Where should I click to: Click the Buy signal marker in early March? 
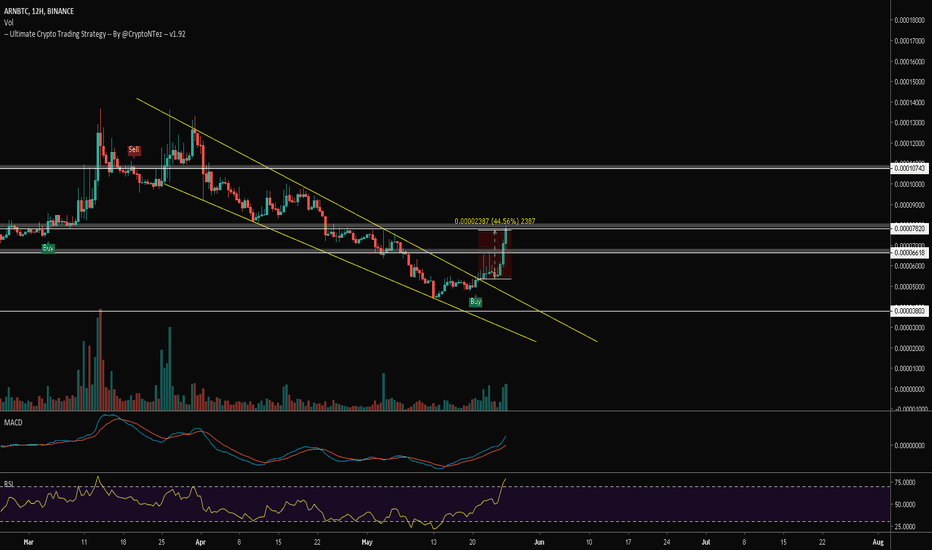[x=48, y=248]
